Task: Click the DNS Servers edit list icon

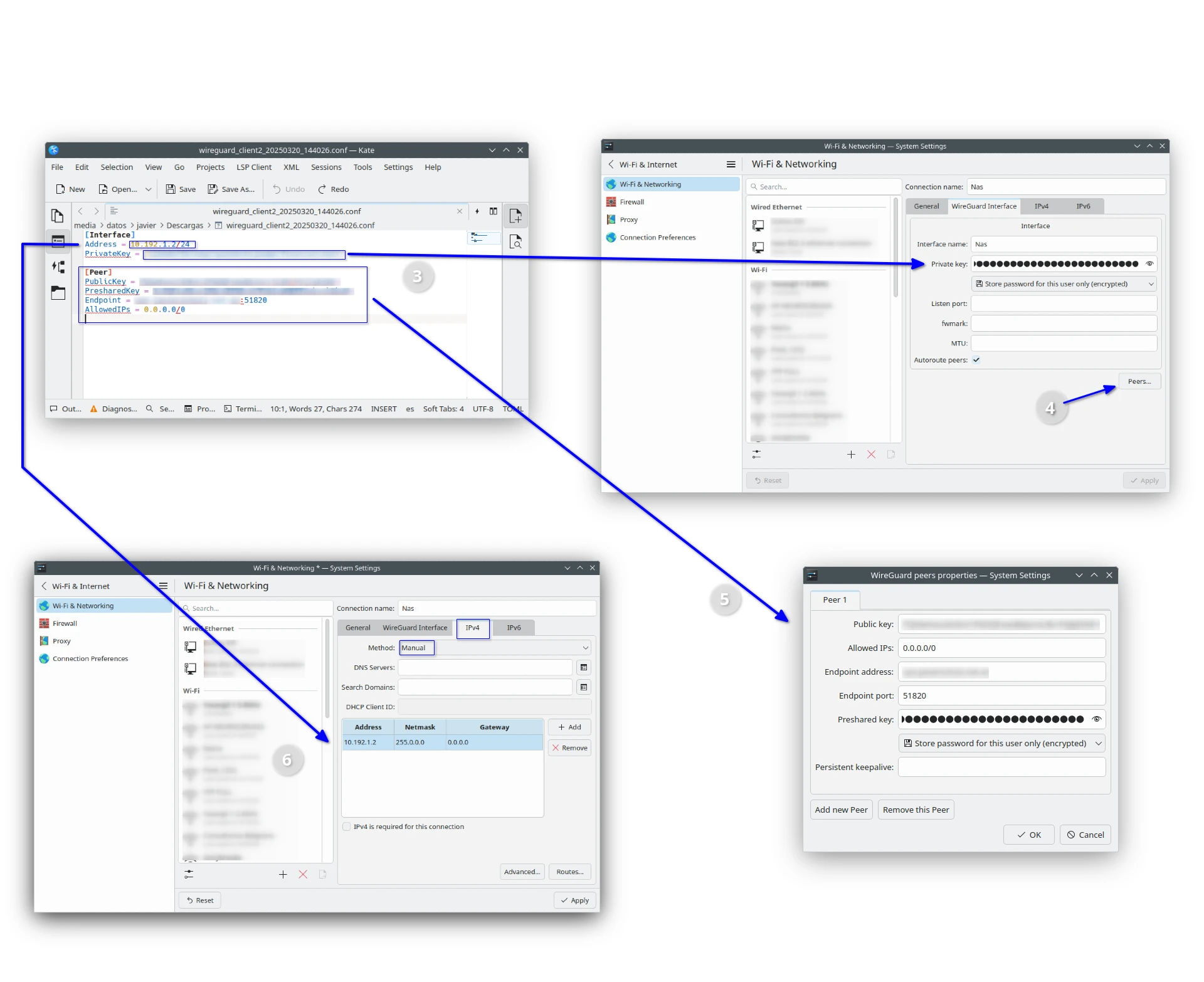Action: pos(584,668)
